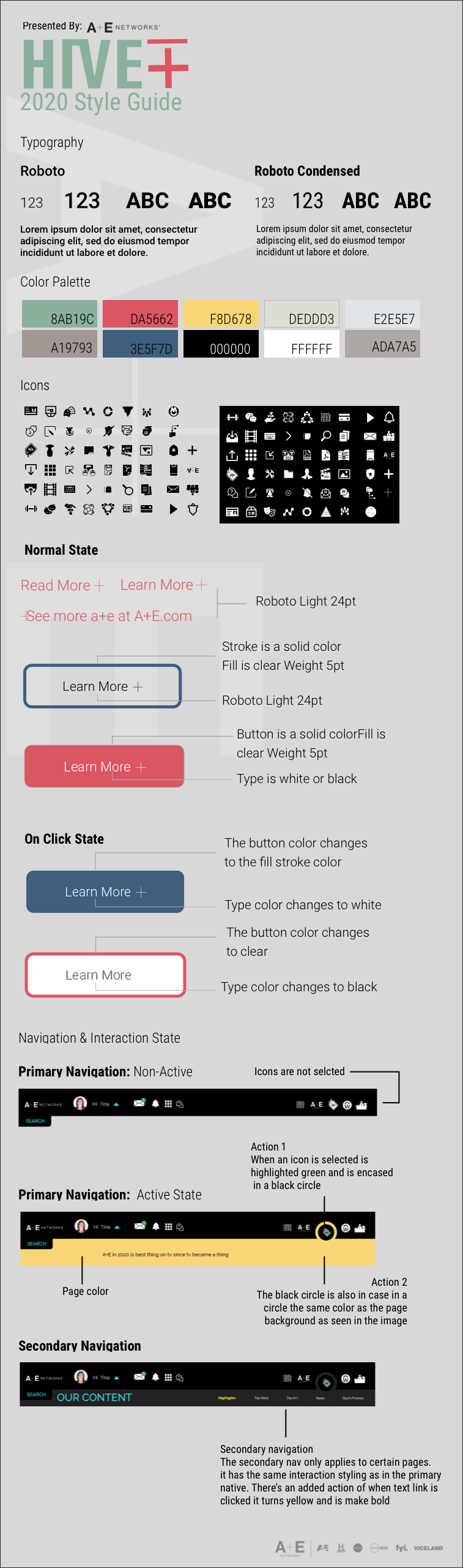Click the white notification bell in black icon panel
The width and height of the screenshot is (463, 1568).
(389, 418)
